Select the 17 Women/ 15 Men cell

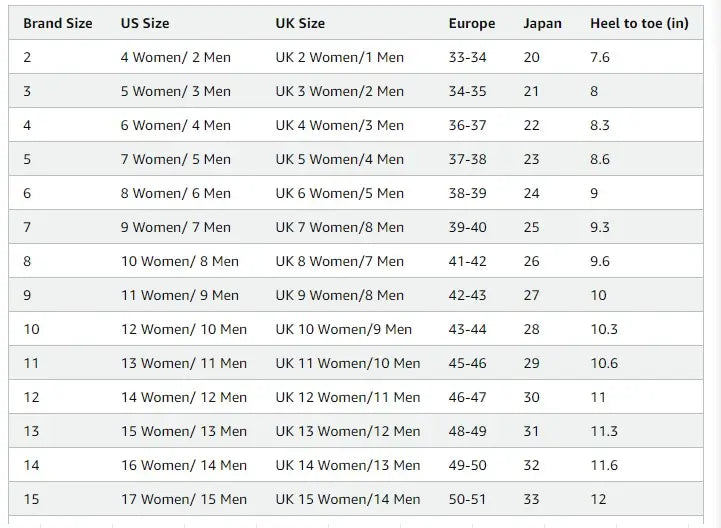[x=184, y=499]
